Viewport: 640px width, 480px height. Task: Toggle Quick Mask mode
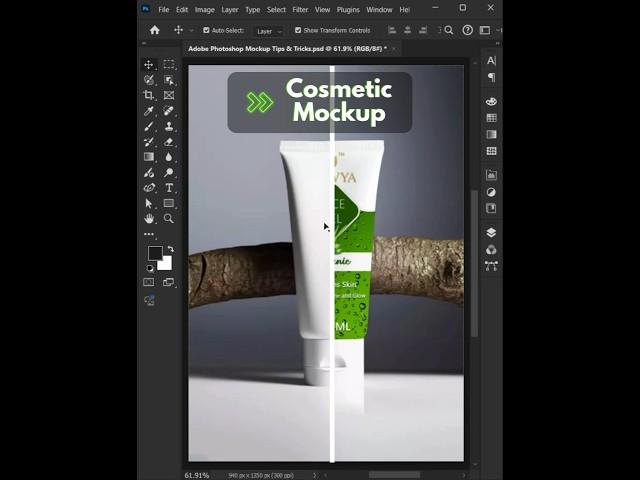149,282
